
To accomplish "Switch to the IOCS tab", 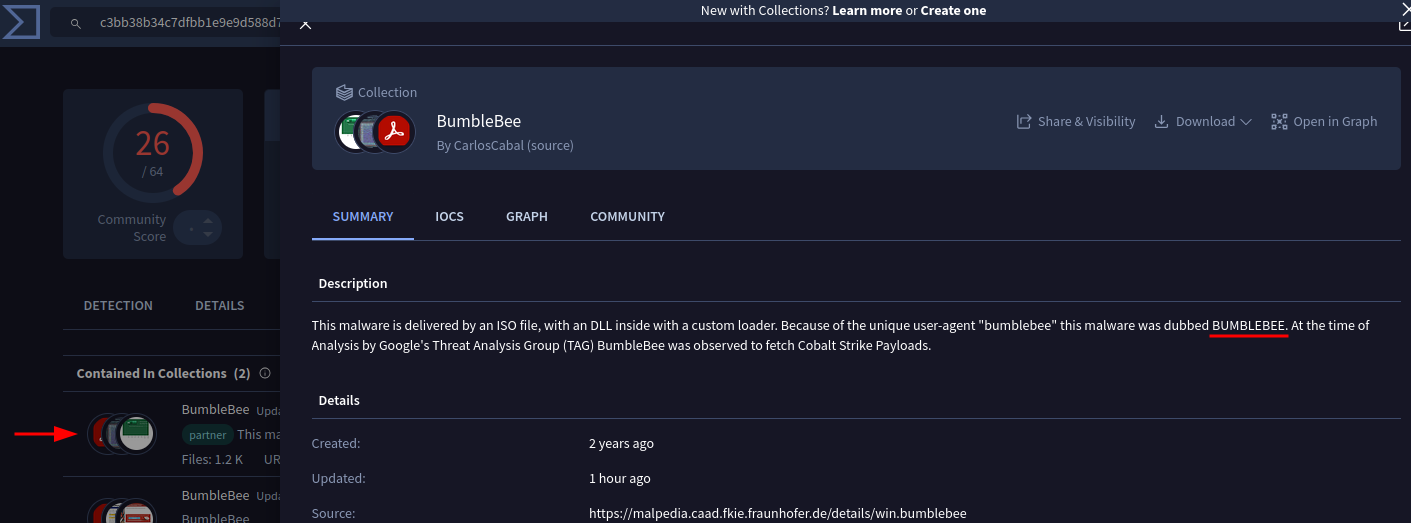I will click(x=449, y=216).
